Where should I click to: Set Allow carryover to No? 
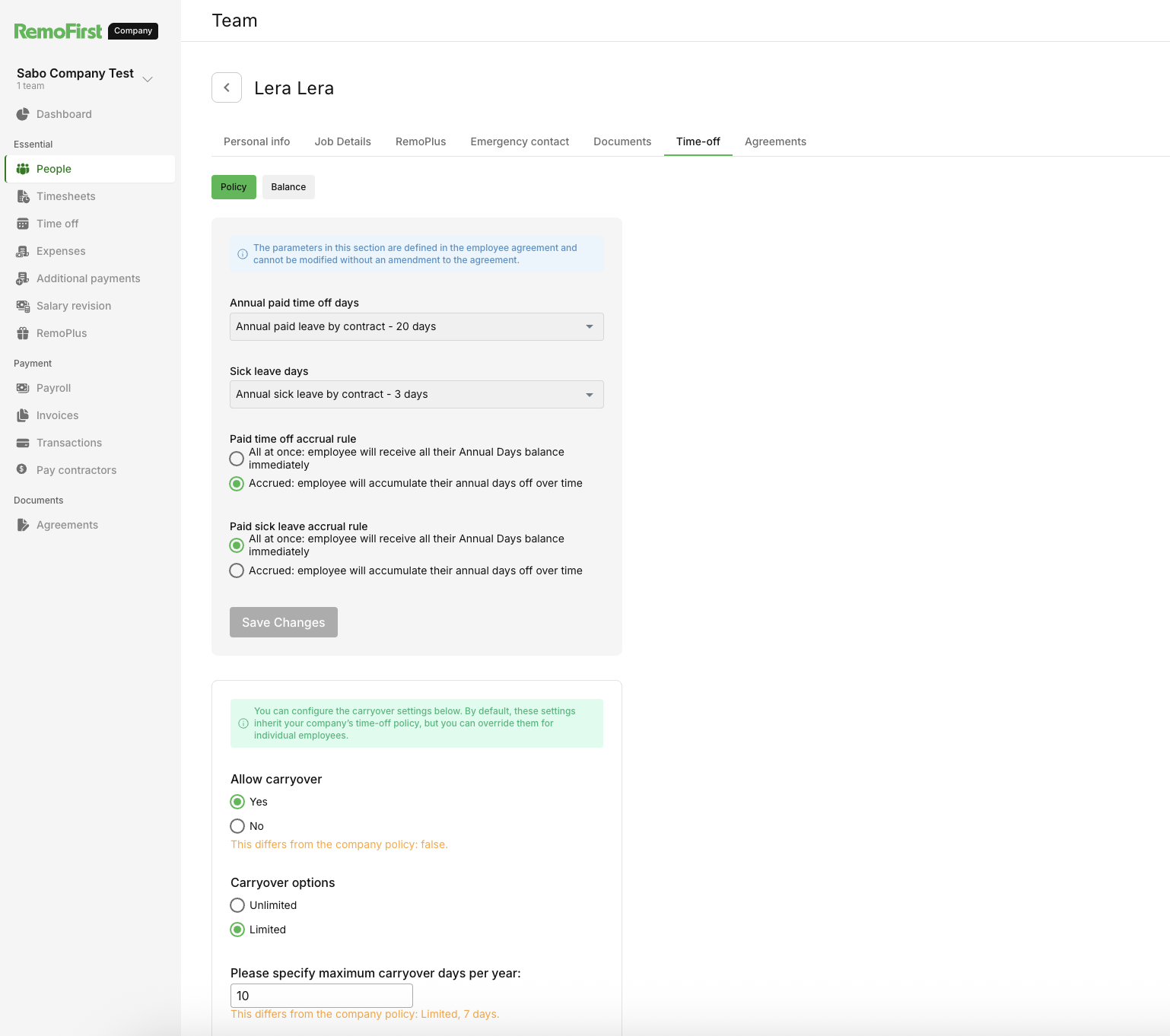pos(237,826)
